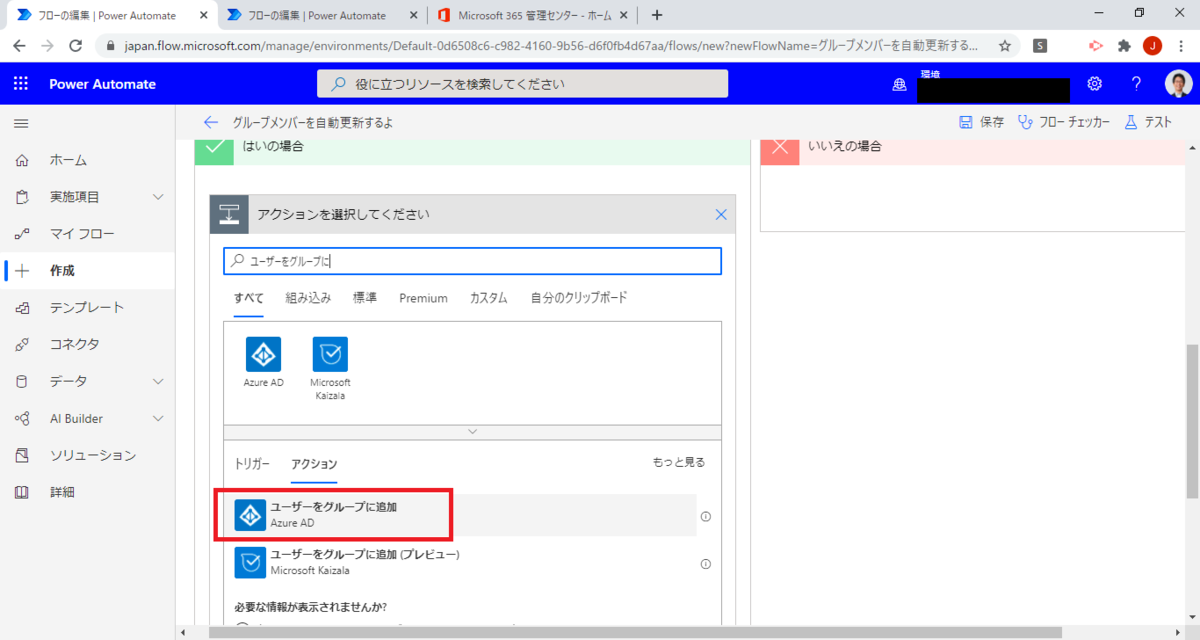Expand the 実施項目 submenu chevron
The height and width of the screenshot is (640, 1200).
158,197
